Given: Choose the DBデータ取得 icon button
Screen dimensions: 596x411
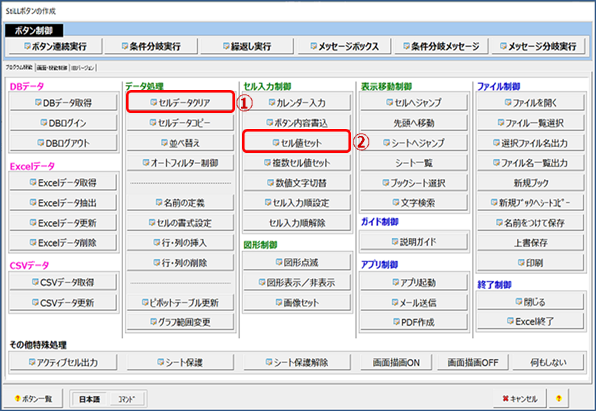Looking at the screenshot, I should point(63,102).
